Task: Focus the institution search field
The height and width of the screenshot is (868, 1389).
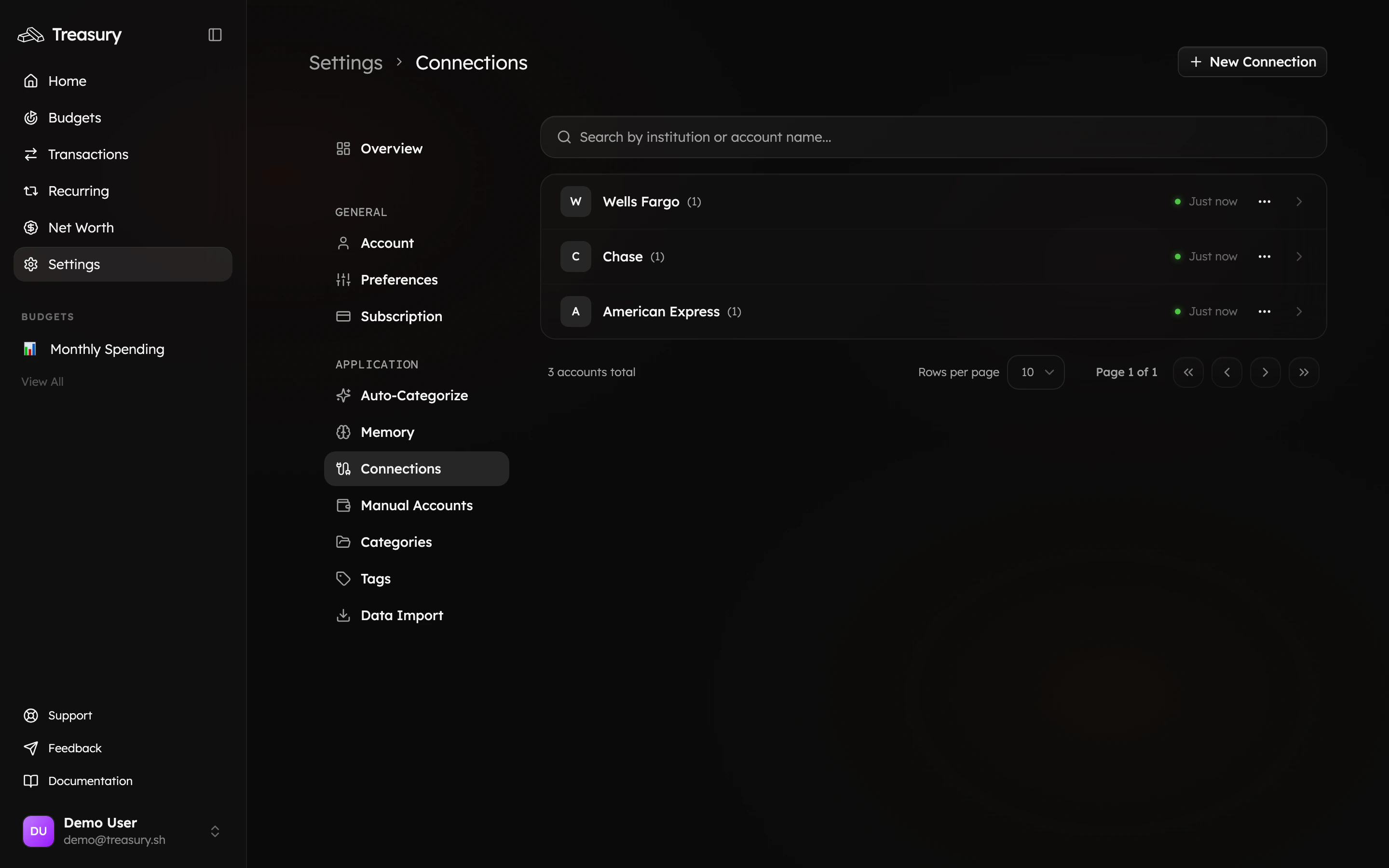Action: point(933,137)
